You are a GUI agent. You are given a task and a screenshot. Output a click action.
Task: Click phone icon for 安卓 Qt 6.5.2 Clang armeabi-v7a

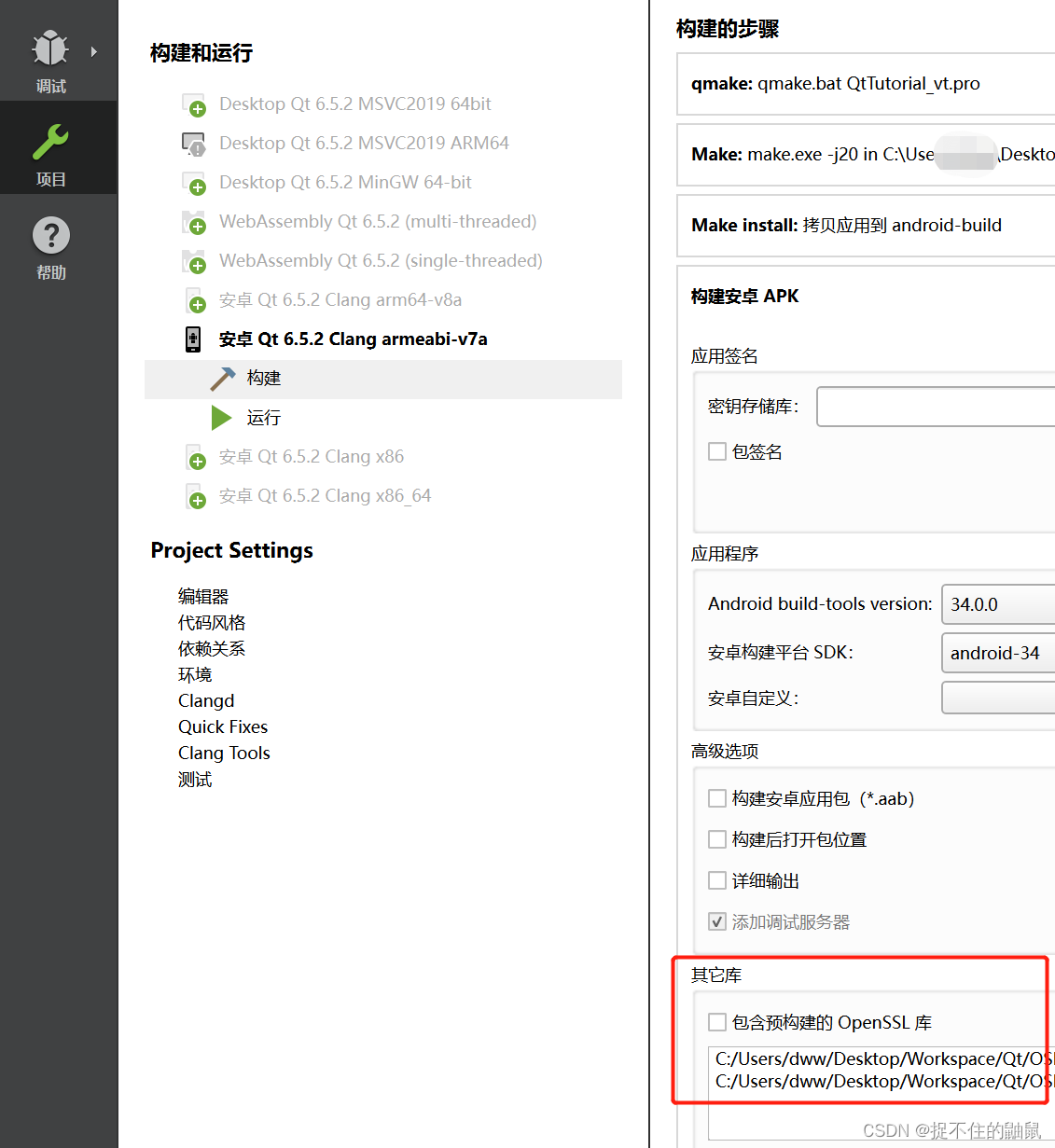pos(193,339)
